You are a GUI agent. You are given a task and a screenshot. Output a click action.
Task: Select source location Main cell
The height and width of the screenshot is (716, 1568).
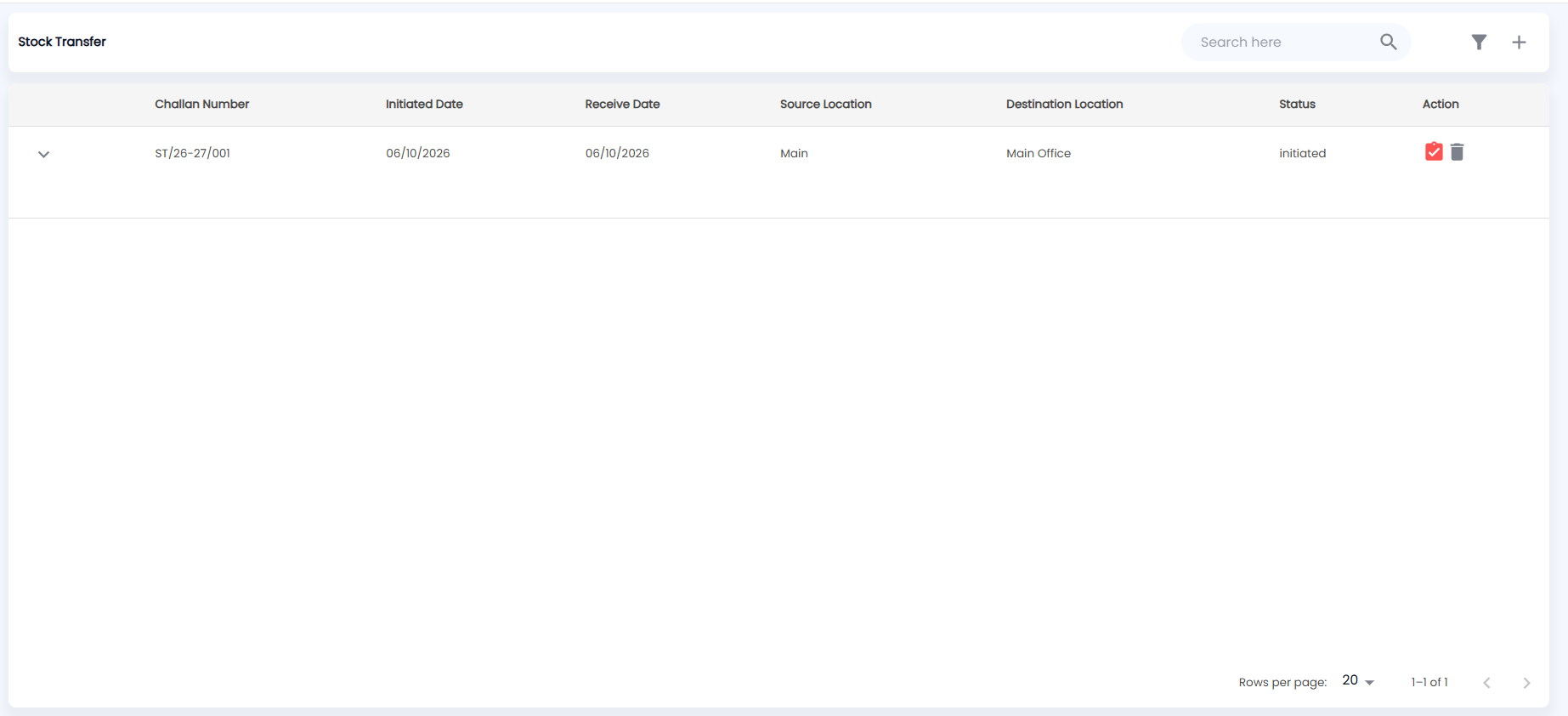[794, 153]
